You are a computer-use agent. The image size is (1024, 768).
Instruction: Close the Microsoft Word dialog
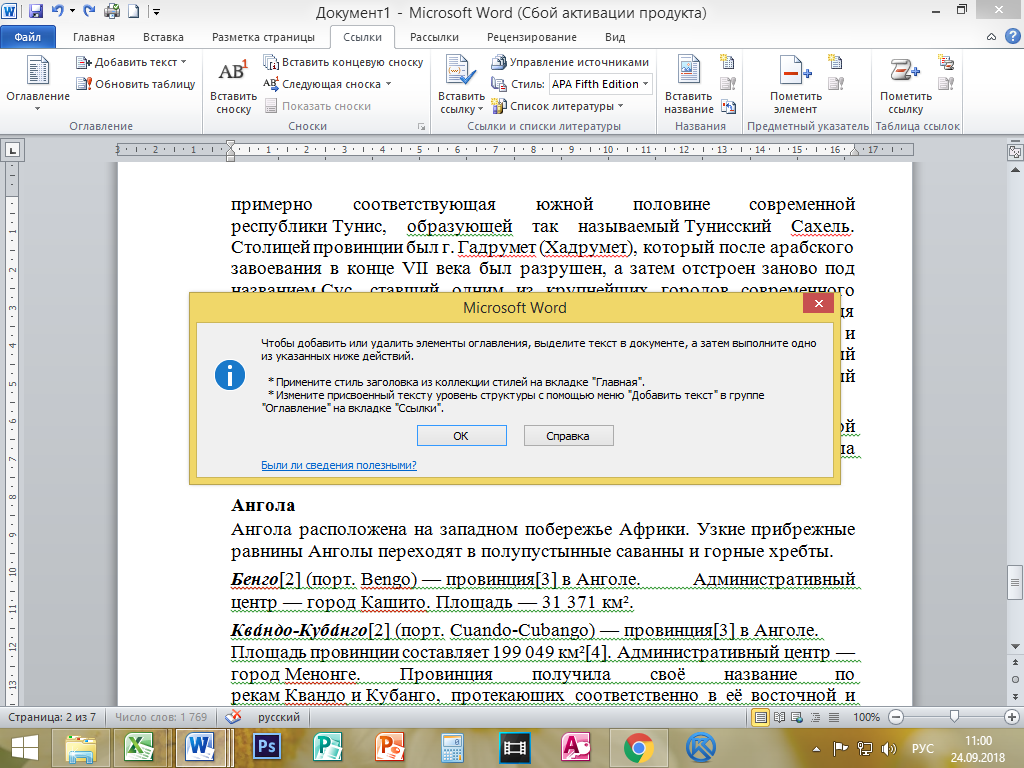pyautogui.click(x=818, y=303)
